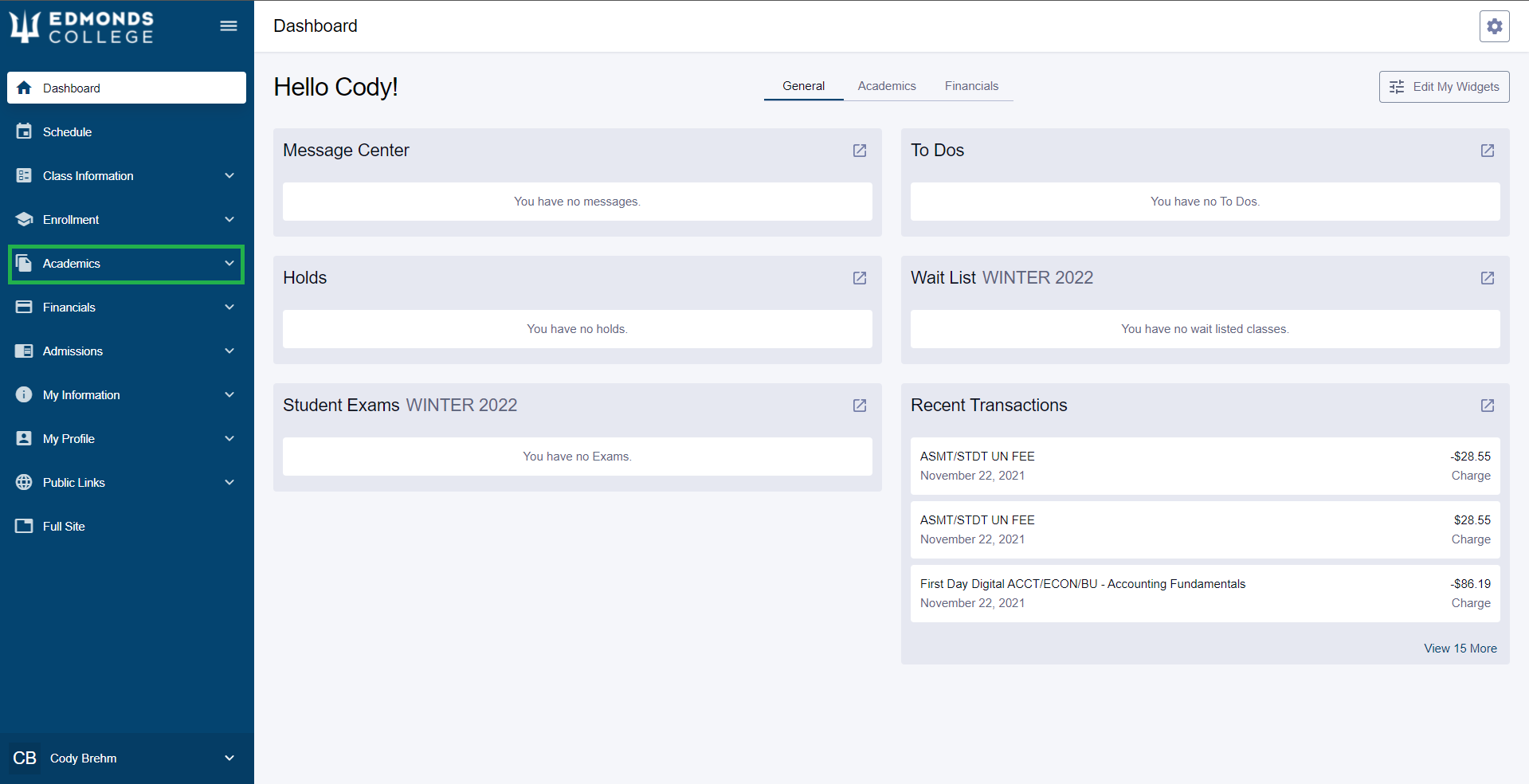
Task: Click the Recent Transactions title
Action: 989,406
